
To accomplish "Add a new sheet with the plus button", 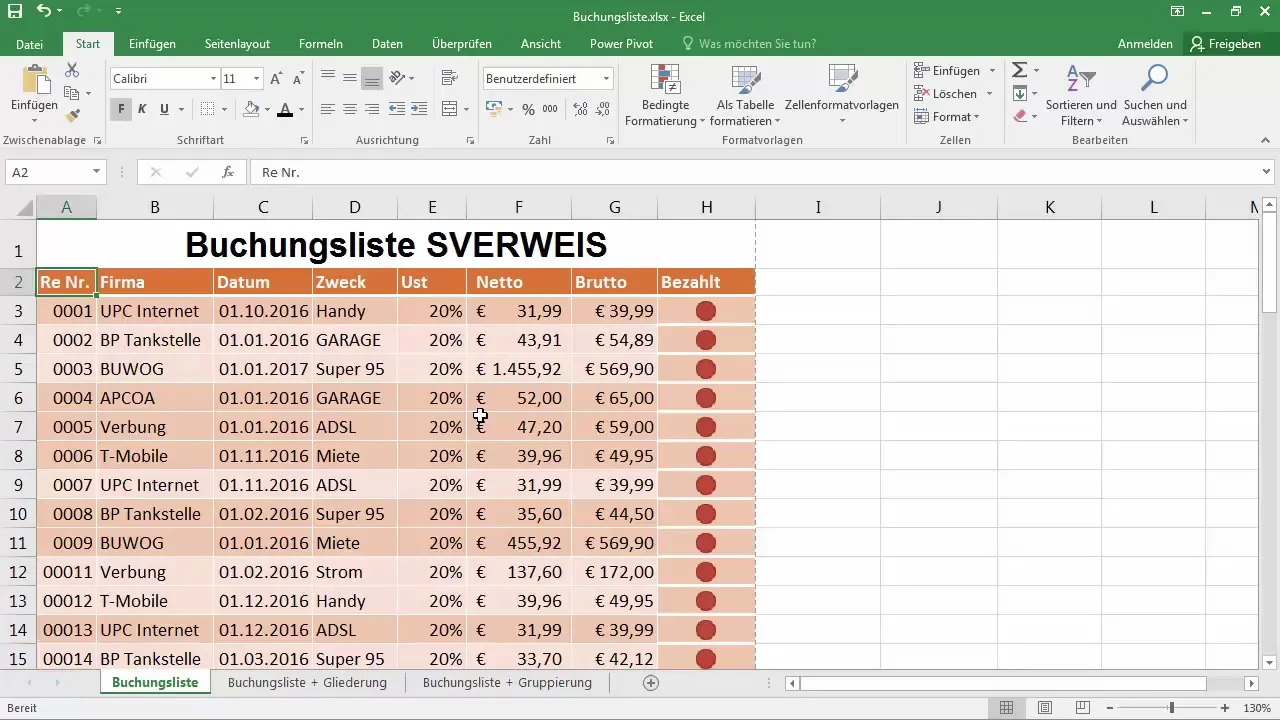I will point(651,683).
